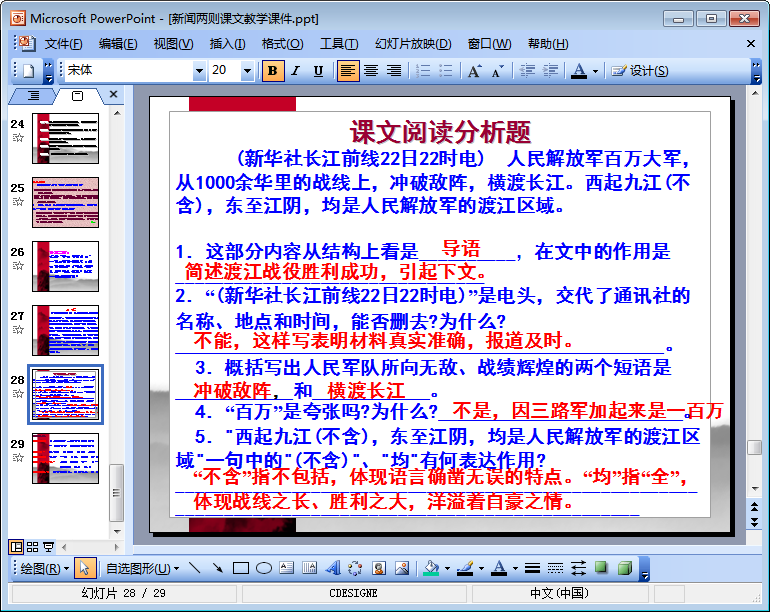Screen dimensions: 770x612
Task: Decrease font size icon
Action: pos(497,71)
